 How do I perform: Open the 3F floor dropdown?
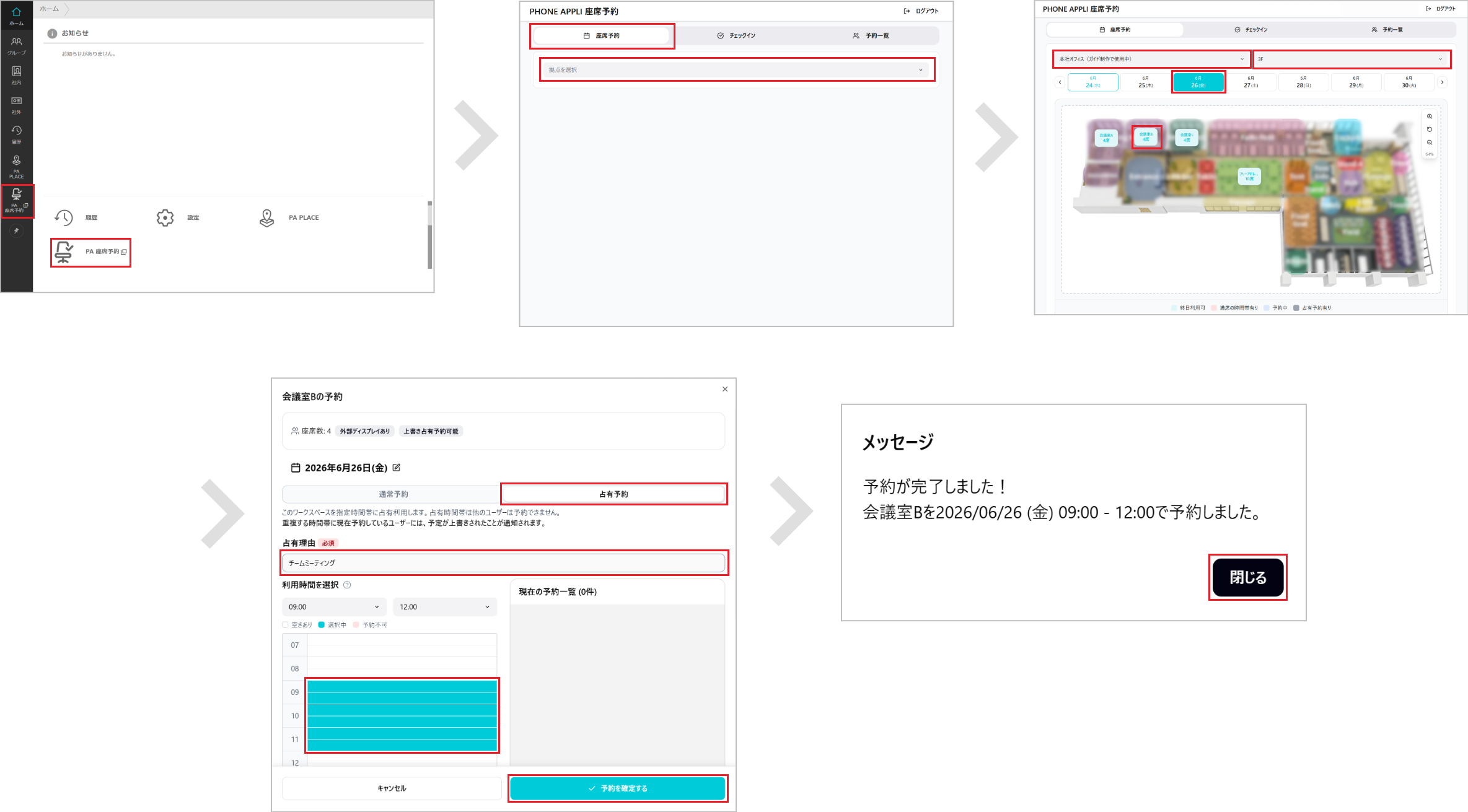1351,59
